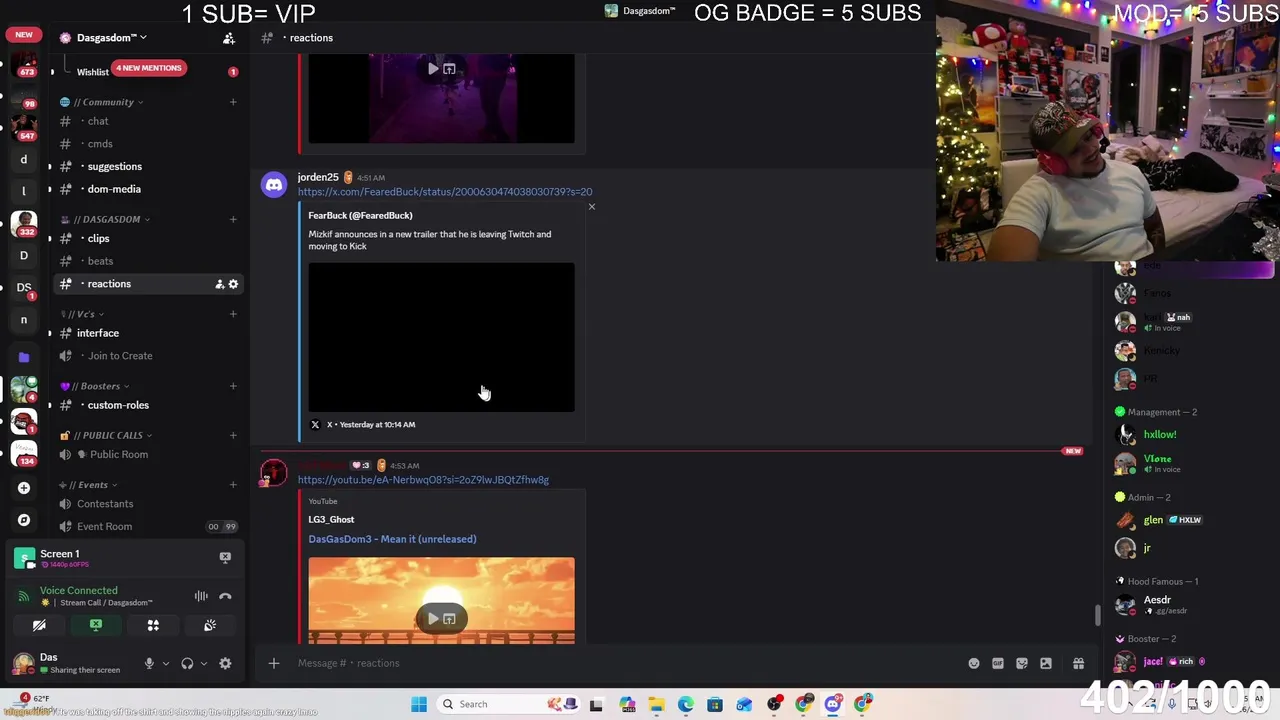Close the FearBuck embed with X

pos(591,207)
